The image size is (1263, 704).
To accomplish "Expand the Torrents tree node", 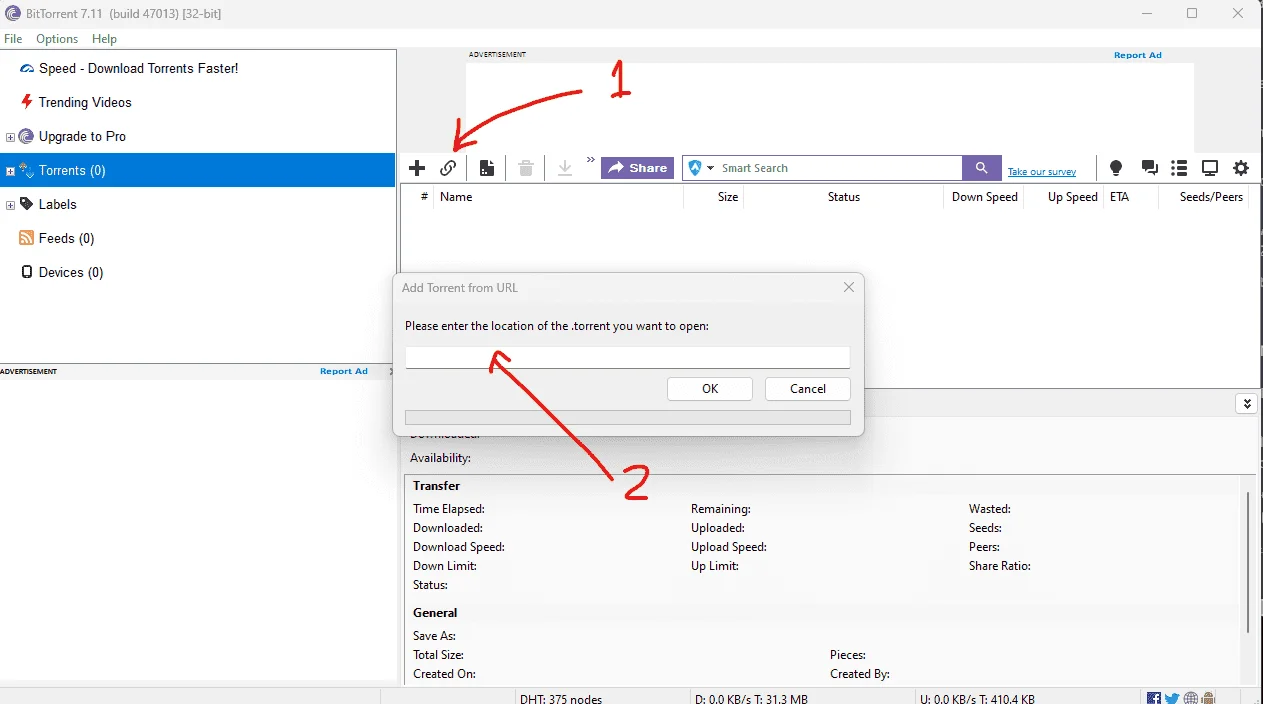I will point(10,171).
